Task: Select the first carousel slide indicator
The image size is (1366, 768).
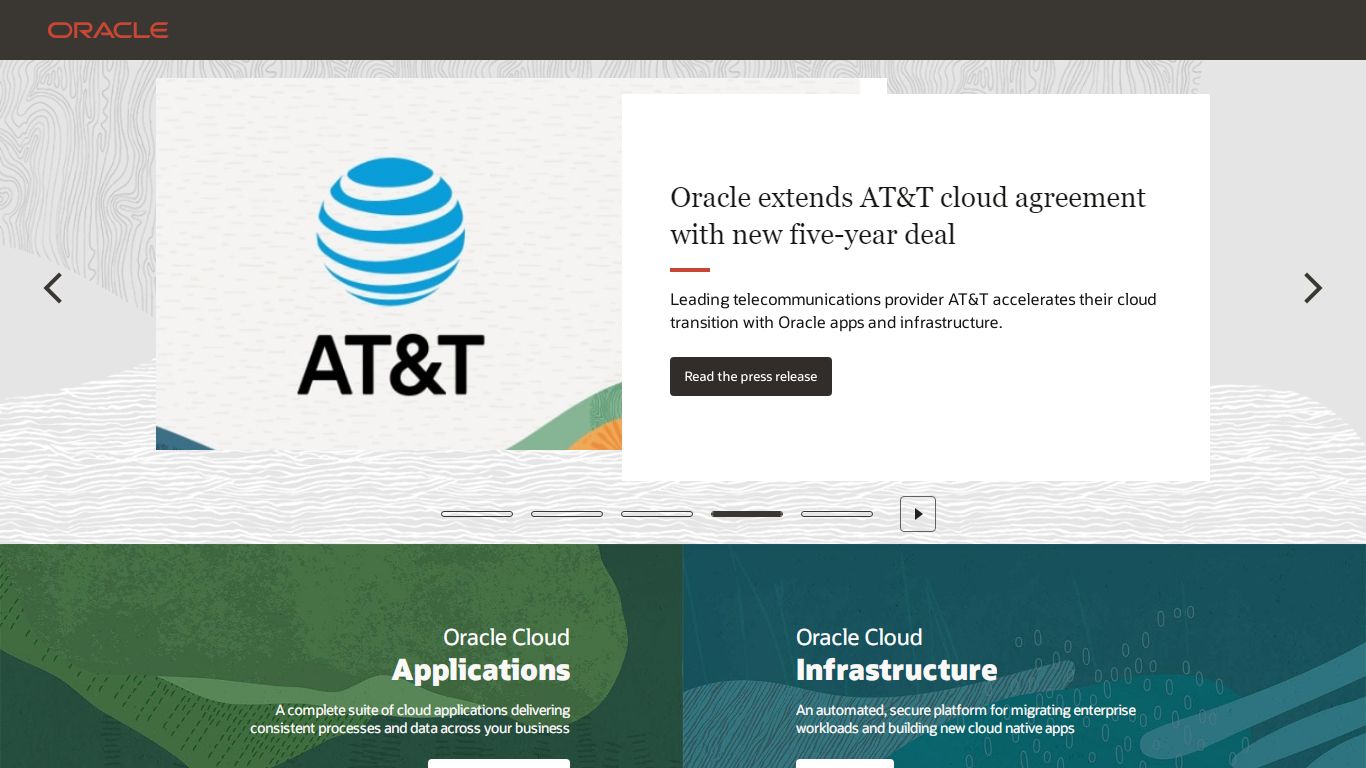Action: coord(477,514)
